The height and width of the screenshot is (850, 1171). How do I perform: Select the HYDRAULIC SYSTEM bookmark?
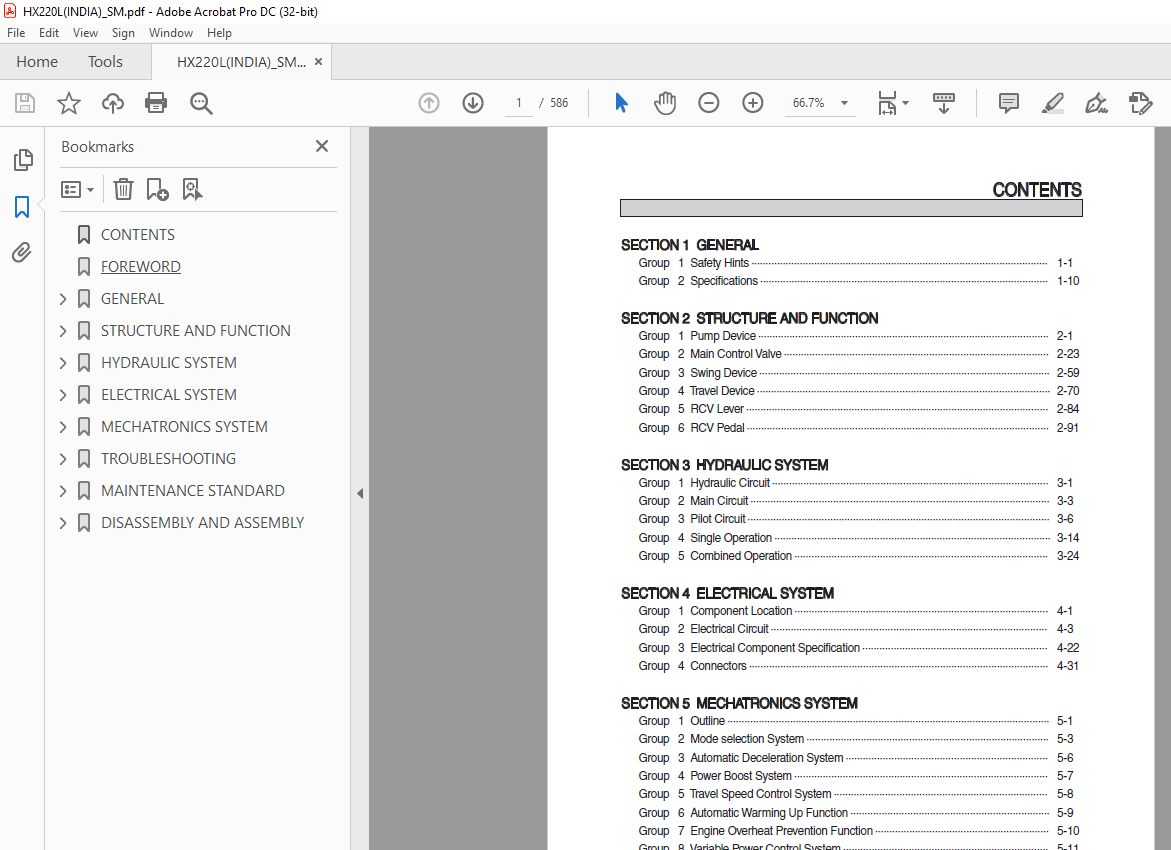tap(169, 363)
